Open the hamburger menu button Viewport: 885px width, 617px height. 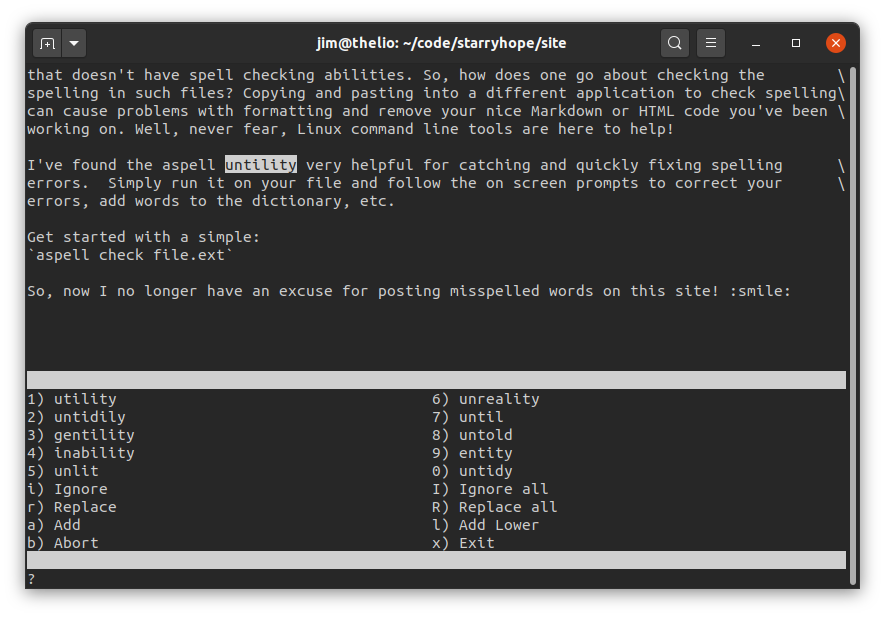tap(711, 43)
